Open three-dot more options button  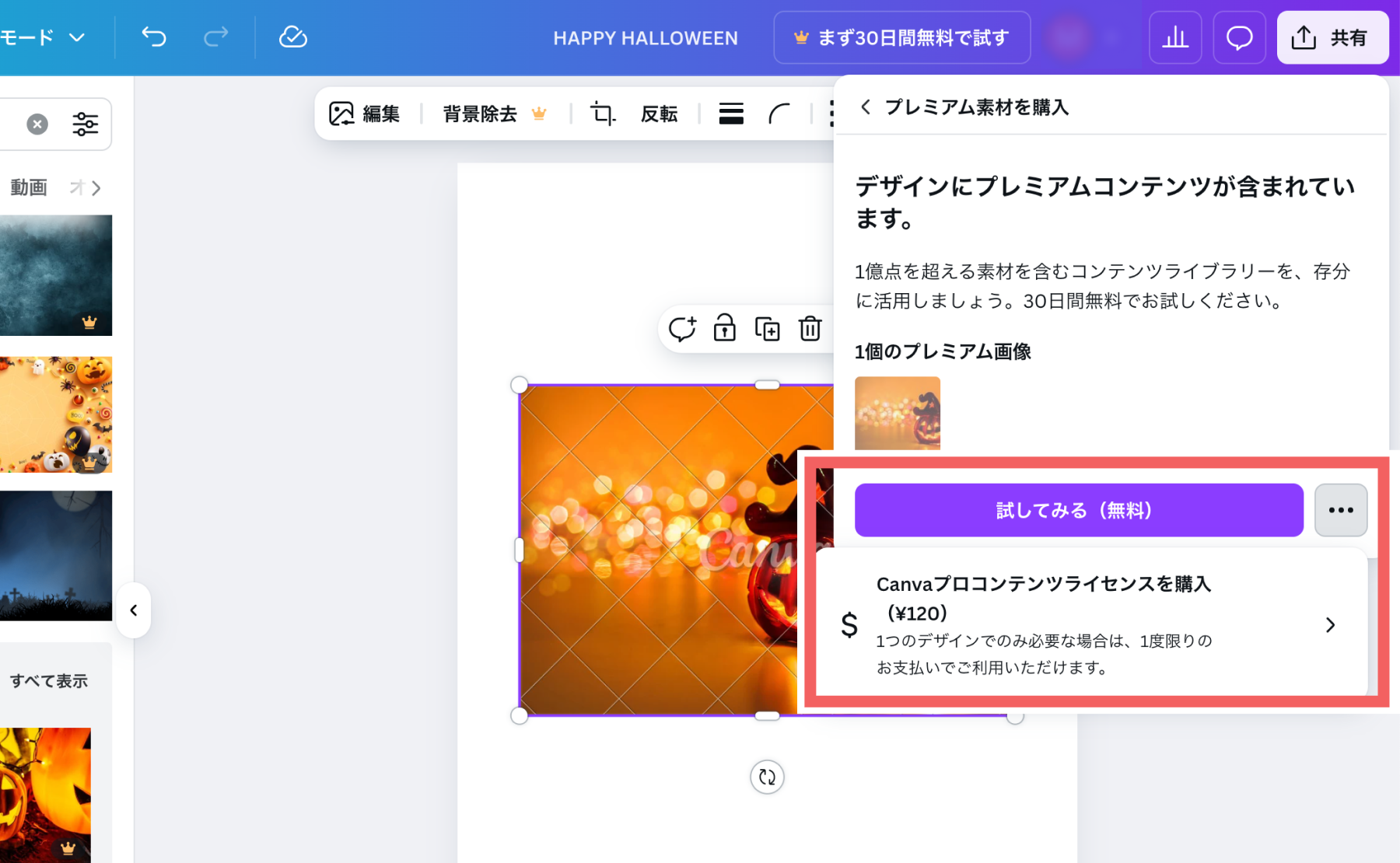(1340, 510)
